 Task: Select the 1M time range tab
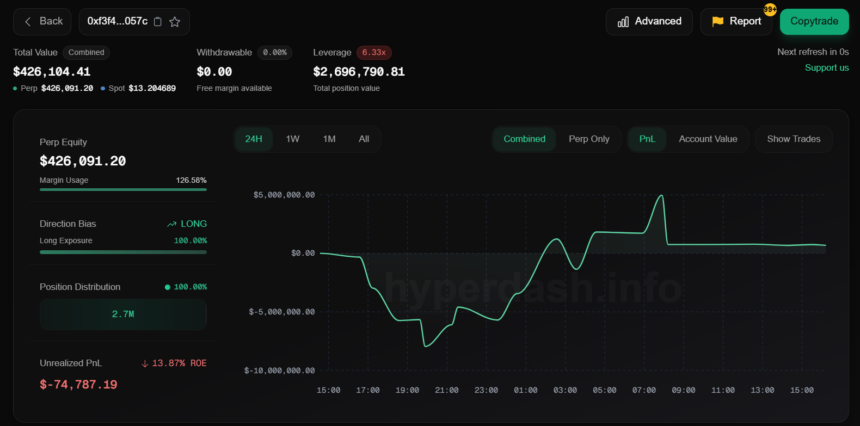click(x=329, y=139)
